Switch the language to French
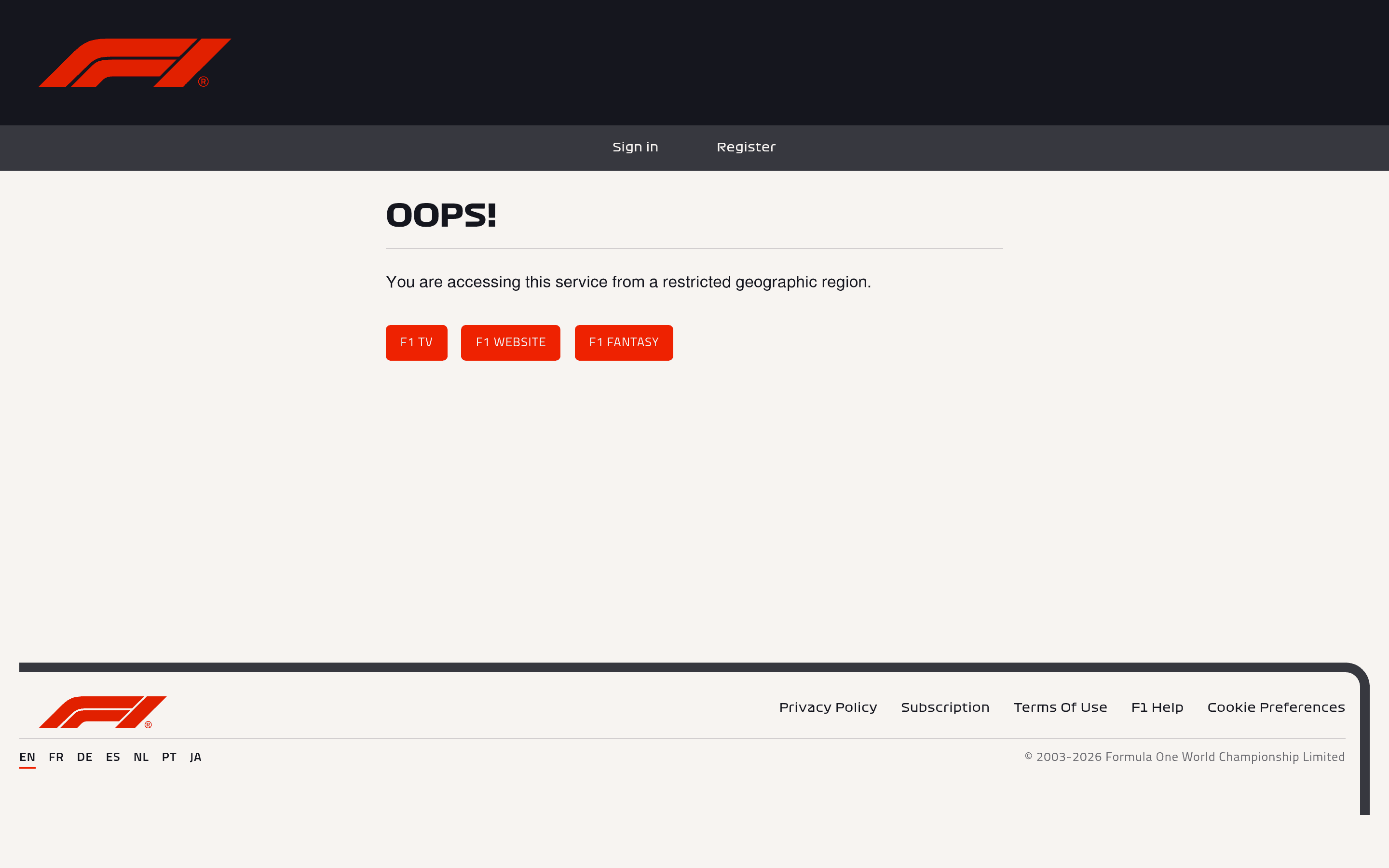The height and width of the screenshot is (868, 1389). [55, 757]
